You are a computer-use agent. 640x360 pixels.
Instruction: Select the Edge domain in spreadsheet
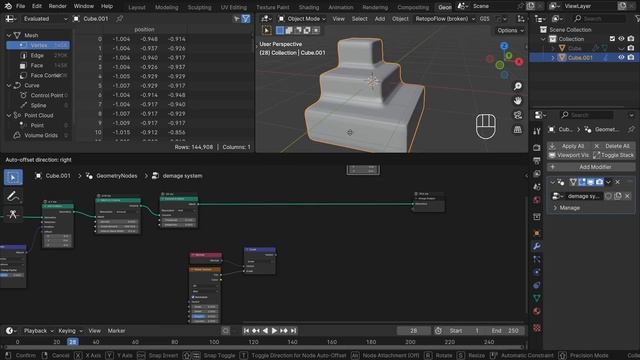click(38, 56)
